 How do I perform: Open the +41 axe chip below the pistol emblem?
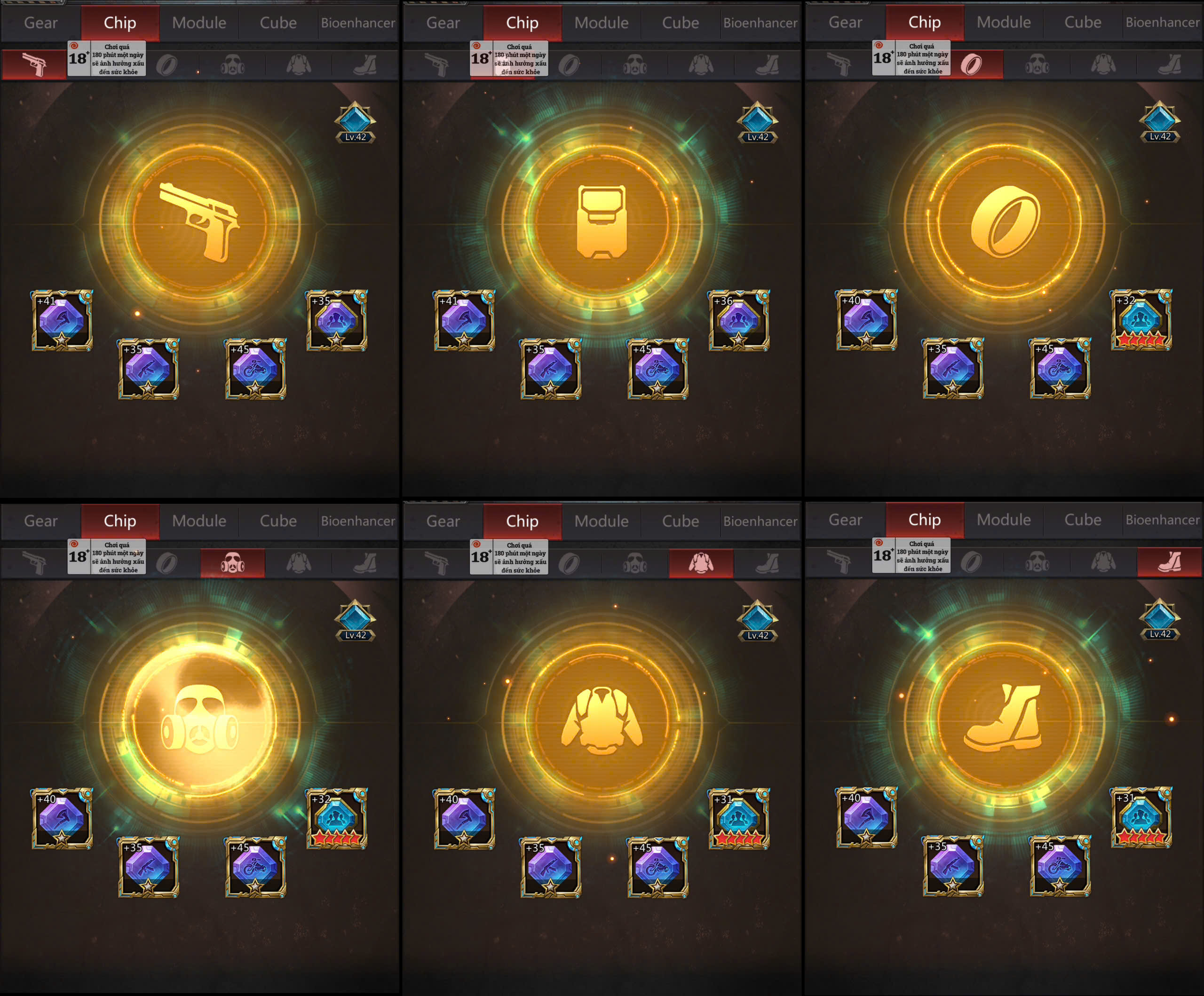[x=62, y=320]
